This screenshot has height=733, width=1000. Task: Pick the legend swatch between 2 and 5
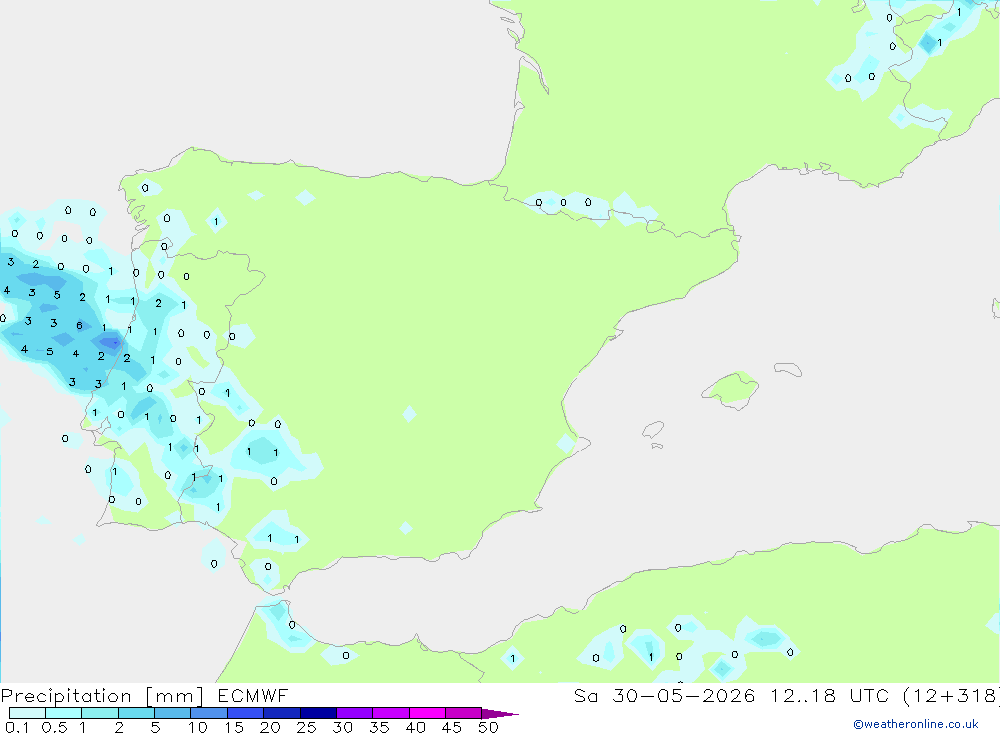pos(136,713)
